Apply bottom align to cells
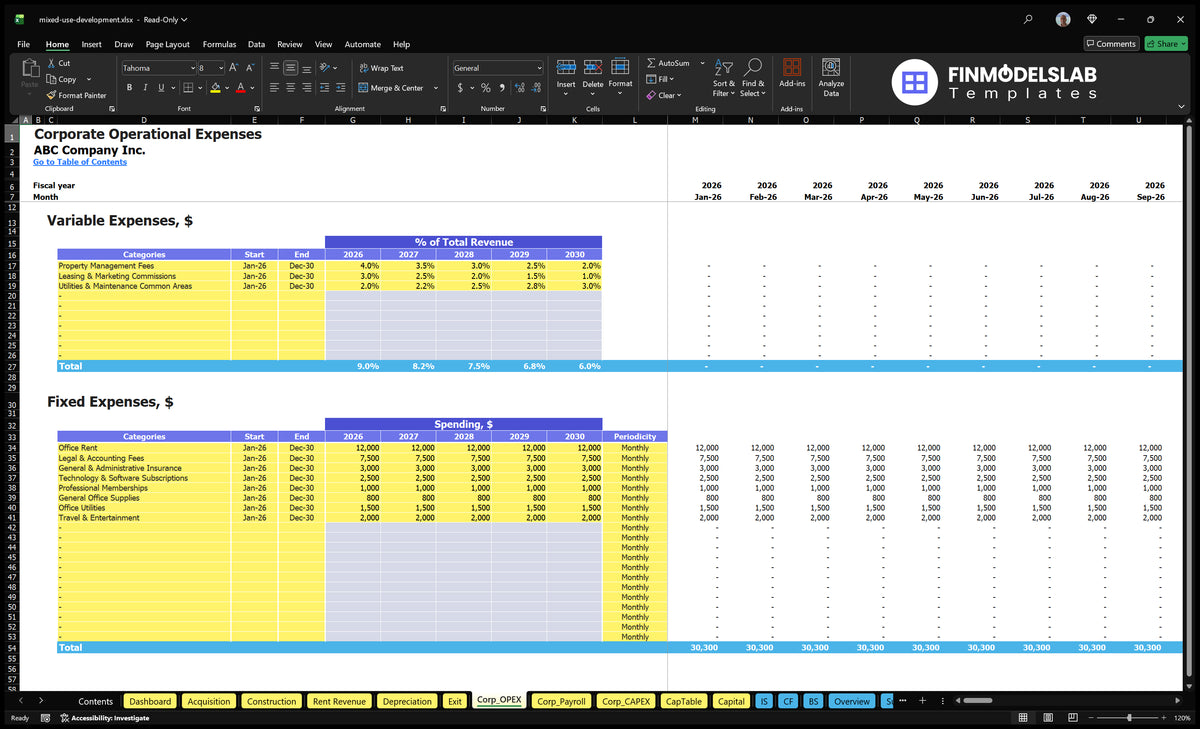 click(x=308, y=68)
